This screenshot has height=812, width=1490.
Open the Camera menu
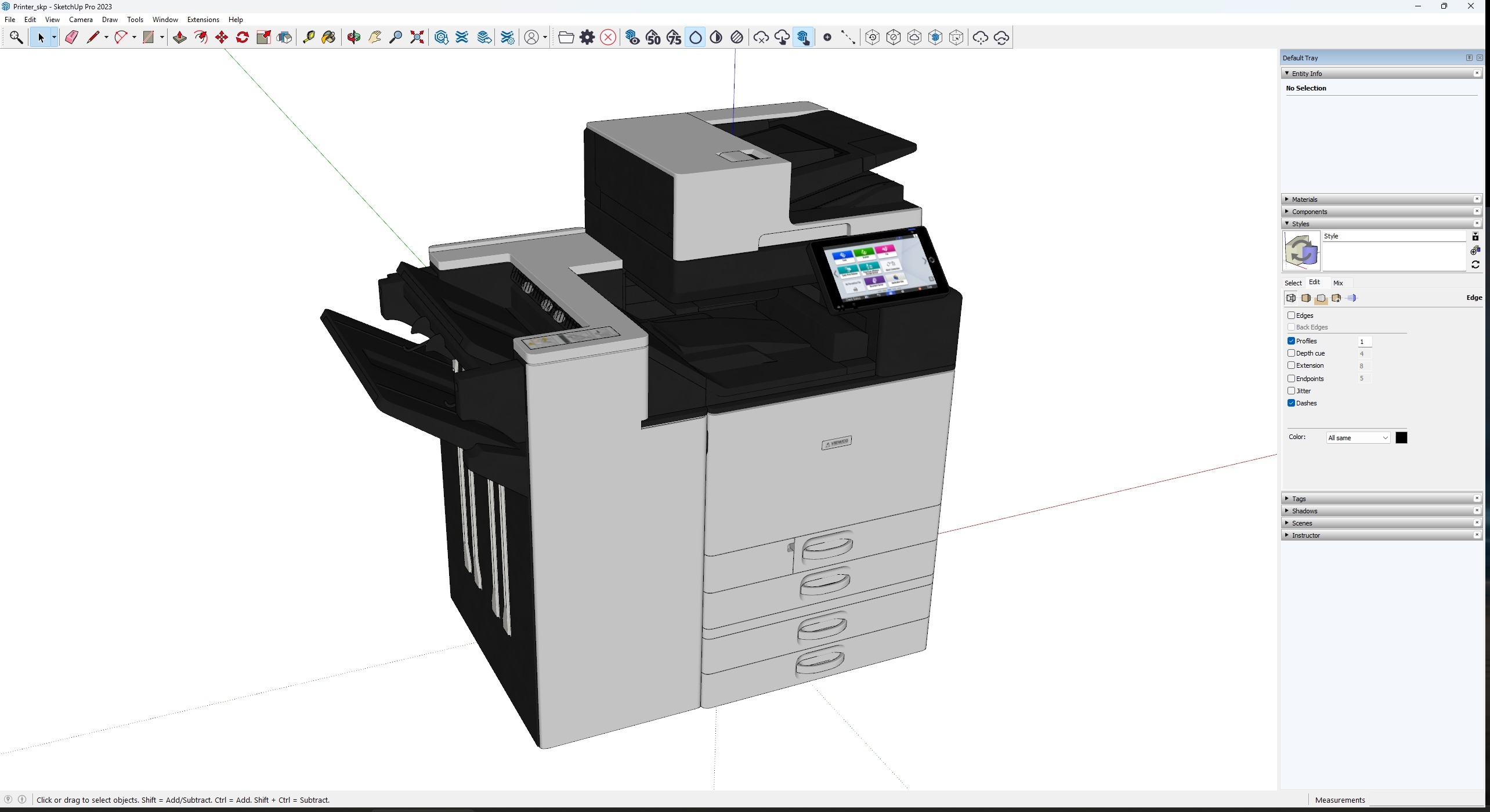click(x=81, y=20)
